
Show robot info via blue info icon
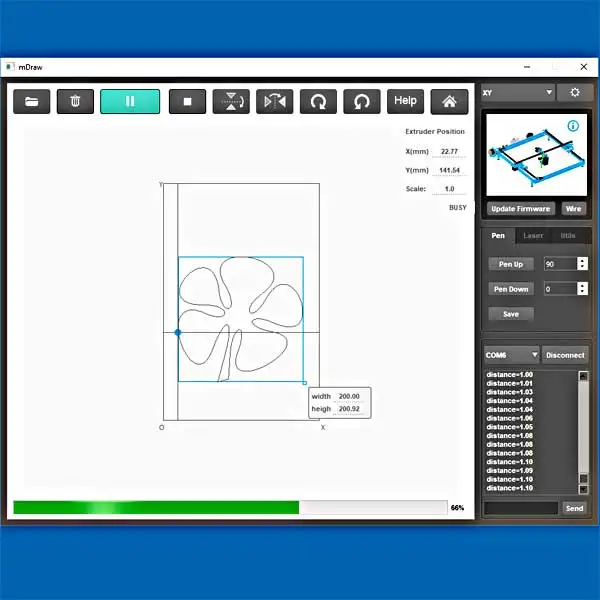pos(573,126)
